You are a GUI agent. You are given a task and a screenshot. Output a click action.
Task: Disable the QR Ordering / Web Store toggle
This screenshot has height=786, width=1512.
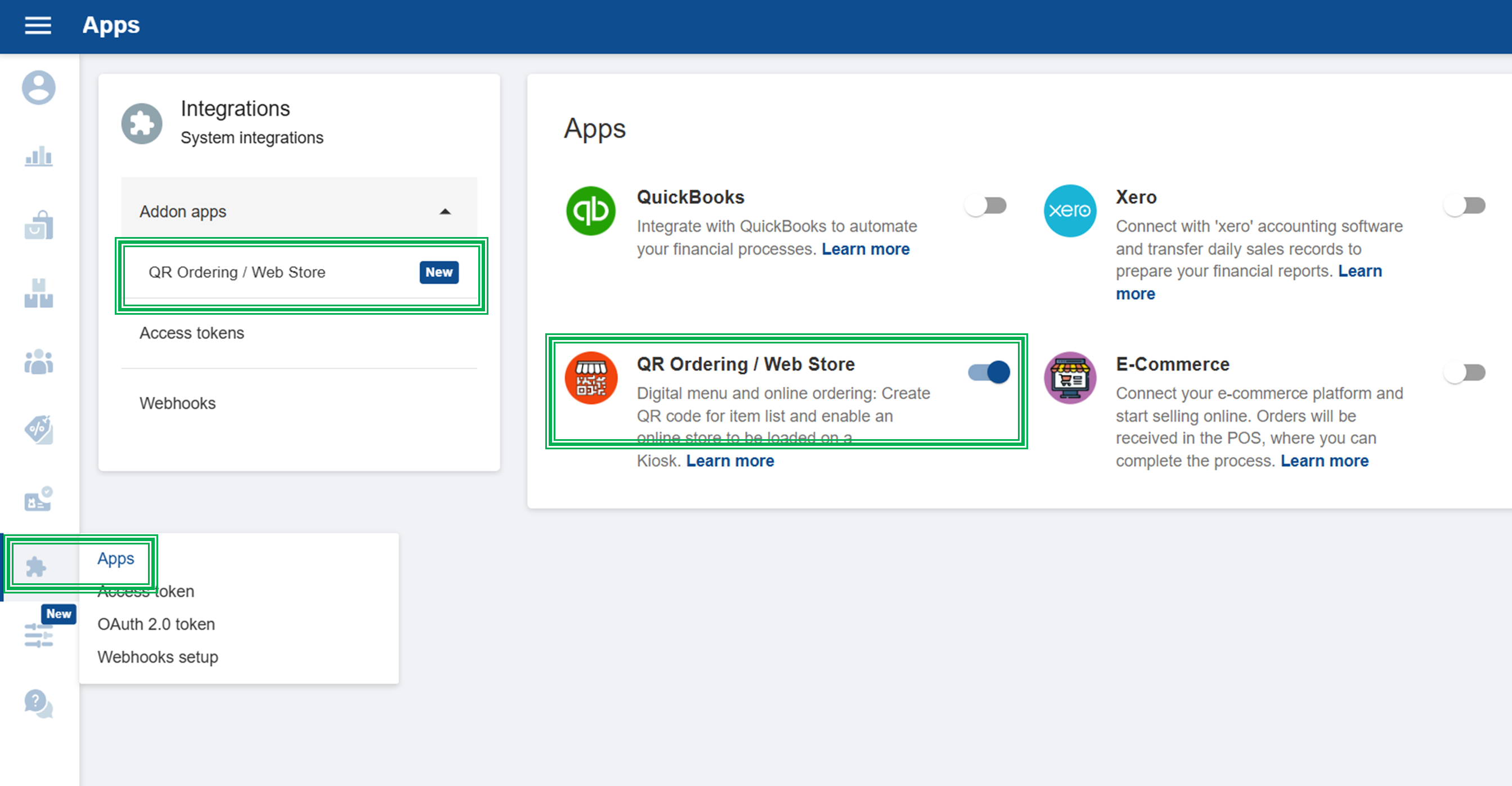[x=989, y=372]
